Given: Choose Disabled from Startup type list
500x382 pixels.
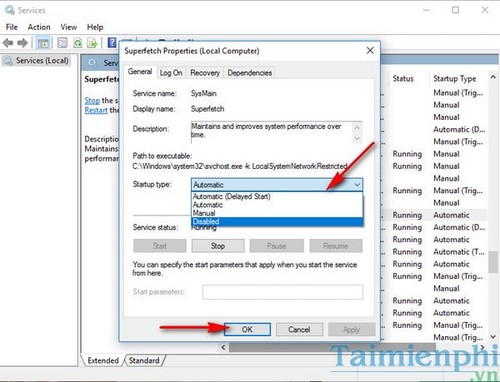Looking at the screenshot, I should [x=277, y=221].
